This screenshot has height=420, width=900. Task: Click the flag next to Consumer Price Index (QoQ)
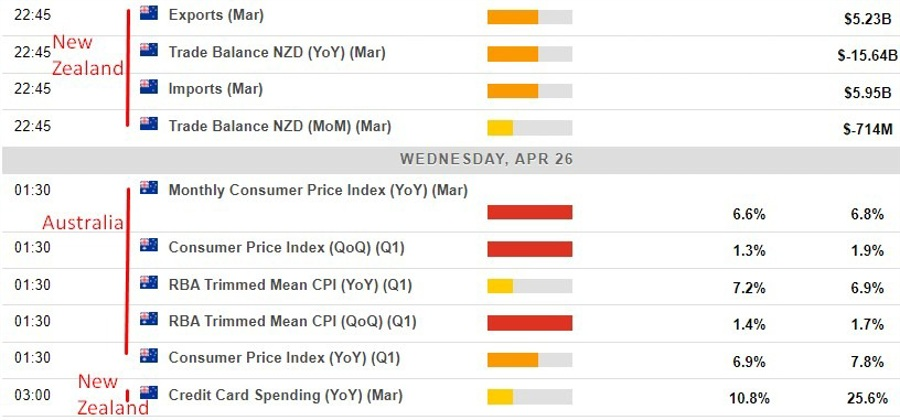pyautogui.click(x=149, y=246)
